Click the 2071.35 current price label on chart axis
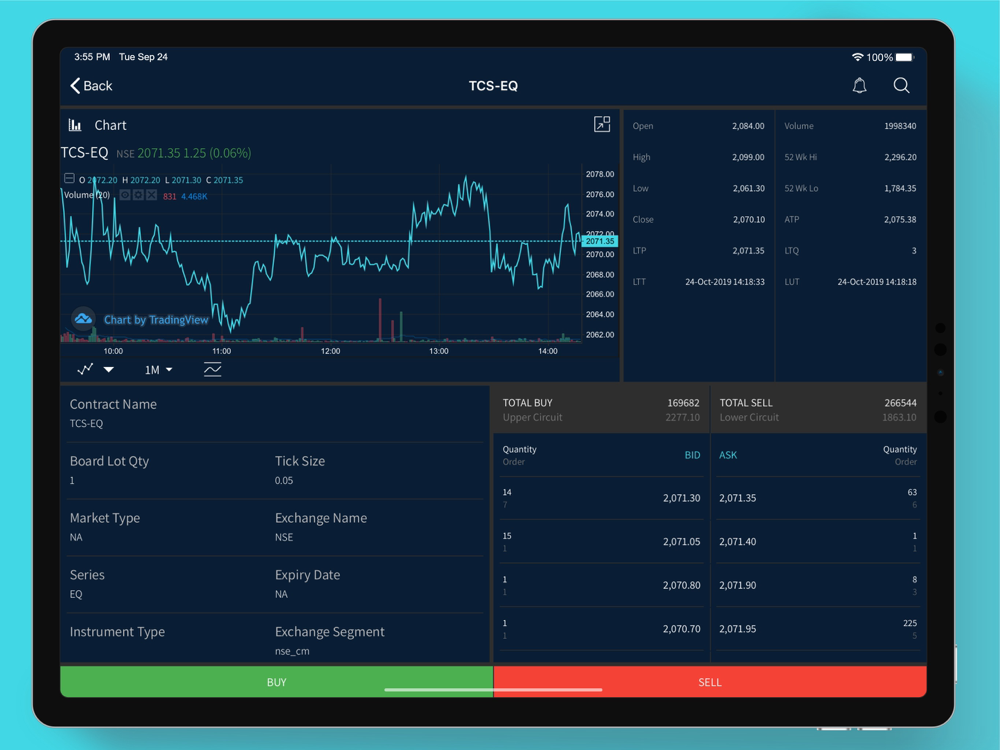Image resolution: width=1000 pixels, height=750 pixels. click(x=599, y=241)
